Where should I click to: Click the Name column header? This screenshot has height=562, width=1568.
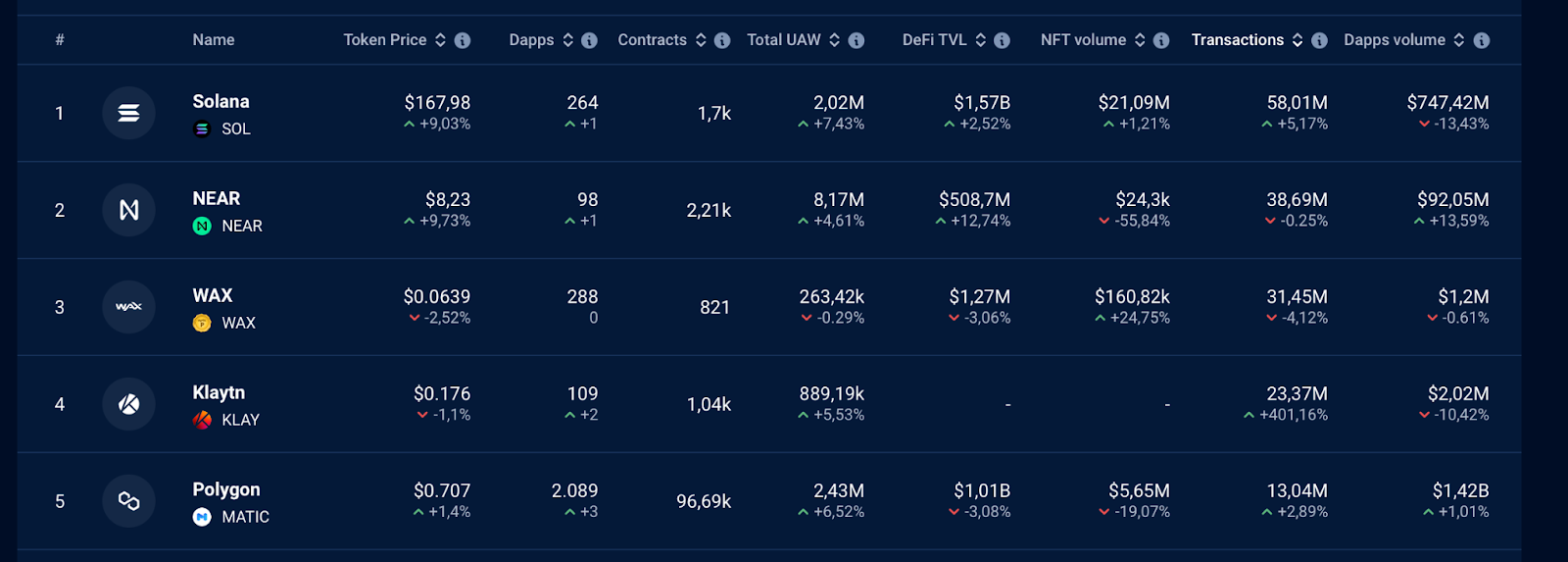[214, 40]
